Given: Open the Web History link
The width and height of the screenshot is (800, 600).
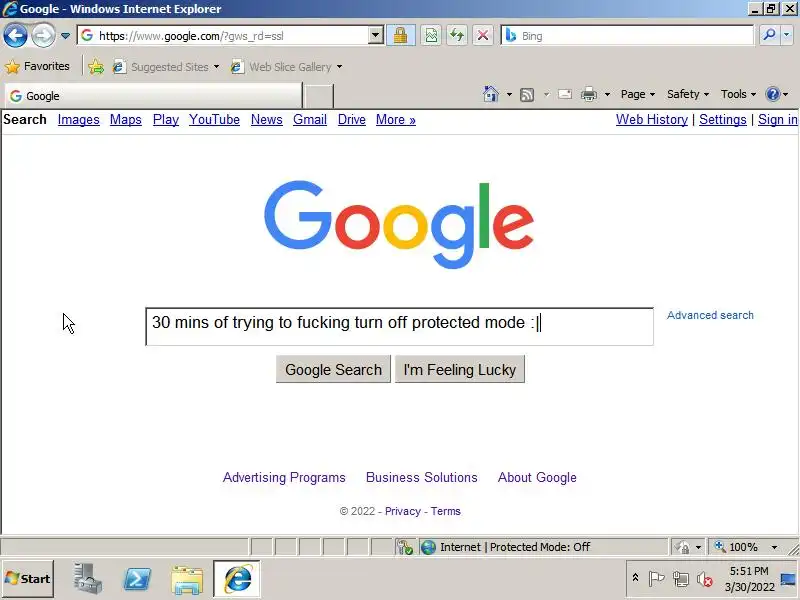Looking at the screenshot, I should click(652, 119).
